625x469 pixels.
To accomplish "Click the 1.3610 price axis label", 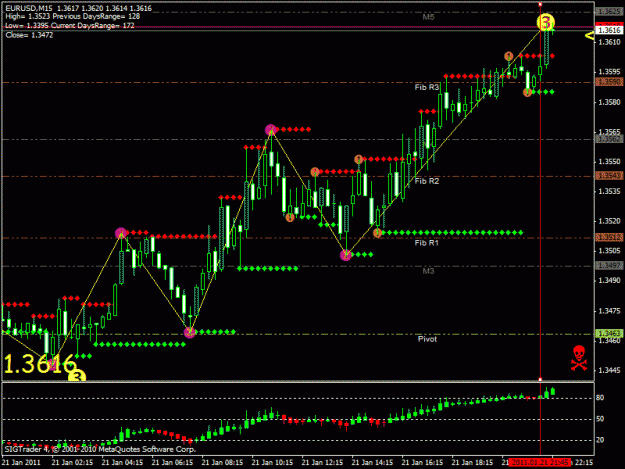I will [609, 42].
